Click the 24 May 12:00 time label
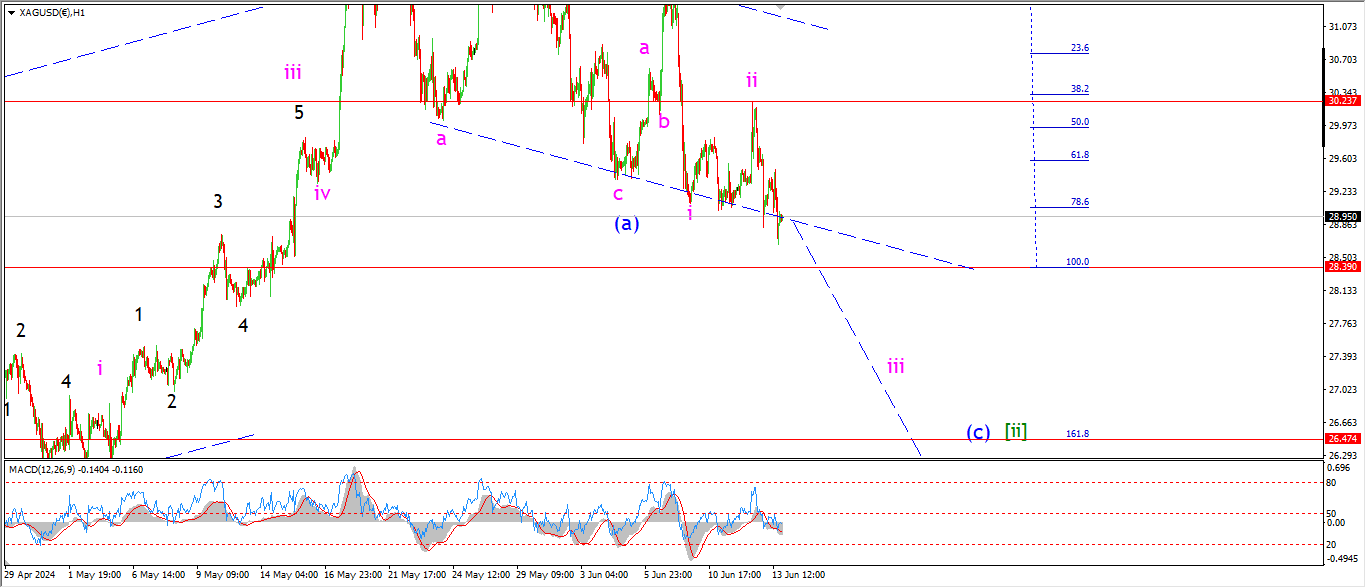The width and height of the screenshot is (1366, 588). 481,575
